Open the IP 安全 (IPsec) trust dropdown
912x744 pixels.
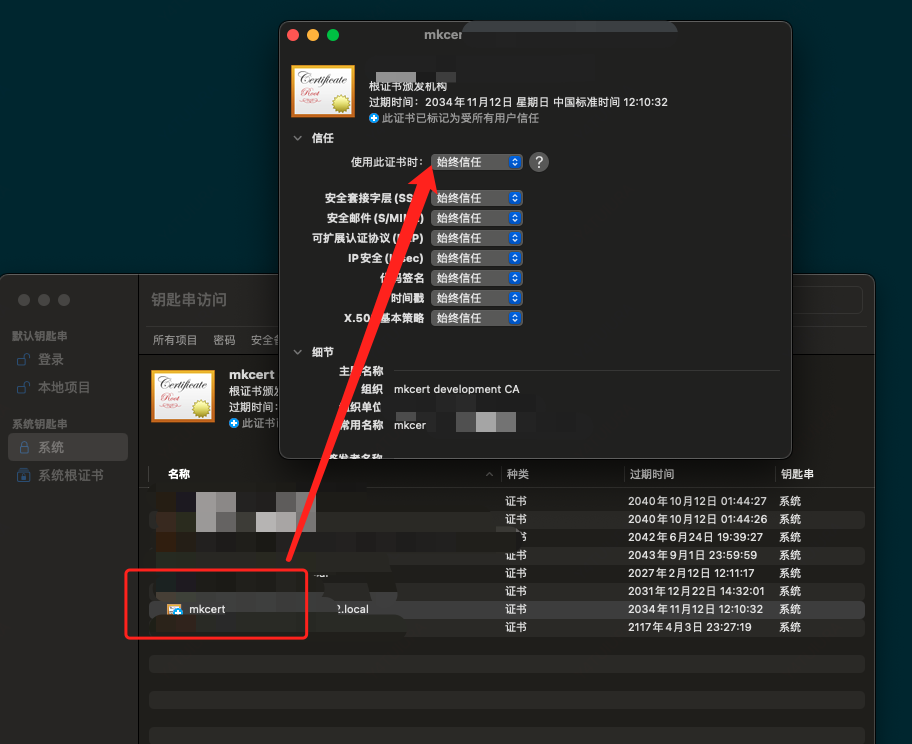tap(476, 258)
